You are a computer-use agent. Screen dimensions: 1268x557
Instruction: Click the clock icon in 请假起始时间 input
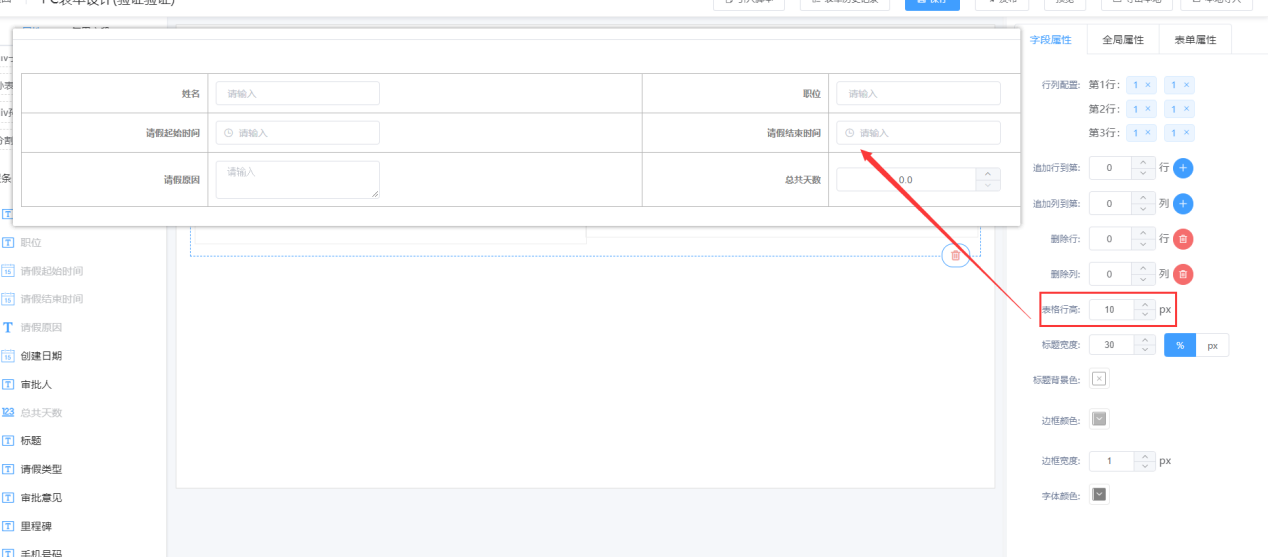coord(229,133)
